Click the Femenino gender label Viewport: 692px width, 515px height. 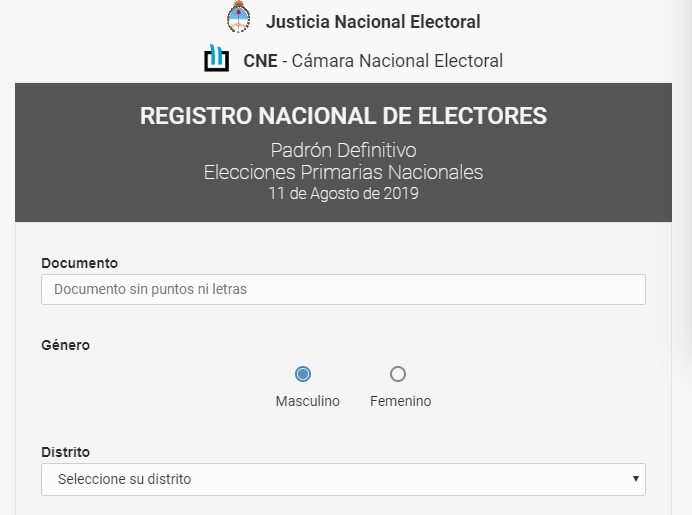tap(400, 401)
